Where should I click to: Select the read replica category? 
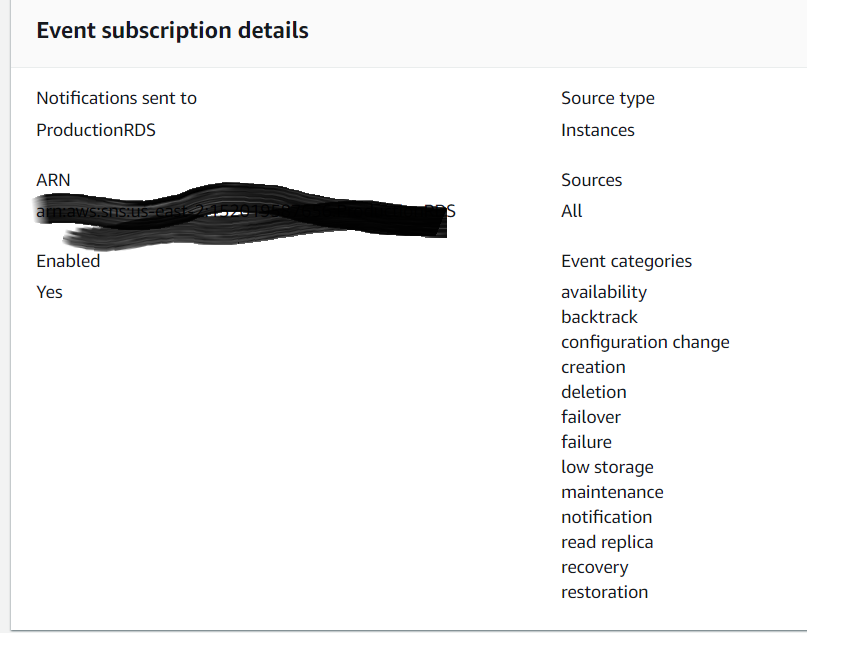(607, 542)
